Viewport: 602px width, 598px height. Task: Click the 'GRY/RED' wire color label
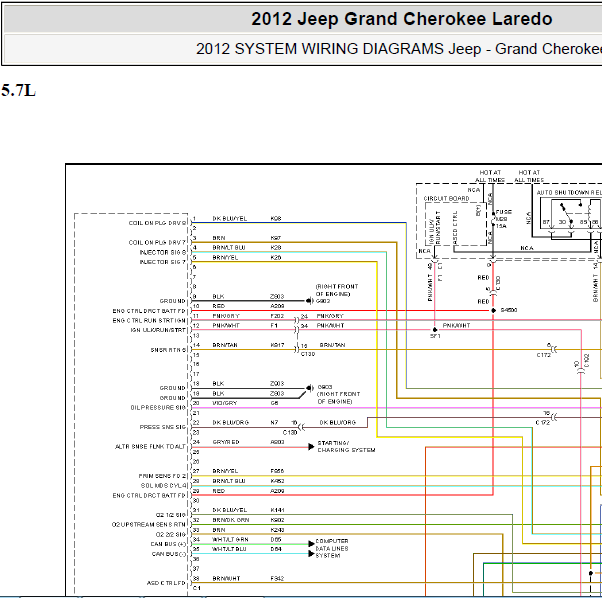(226, 442)
